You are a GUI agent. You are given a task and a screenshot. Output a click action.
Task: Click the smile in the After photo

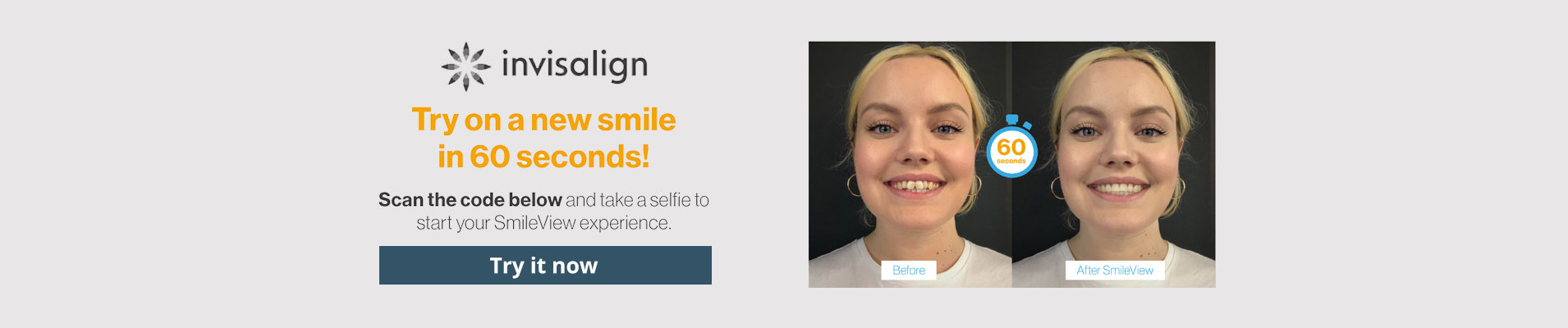pyautogui.click(x=1117, y=188)
